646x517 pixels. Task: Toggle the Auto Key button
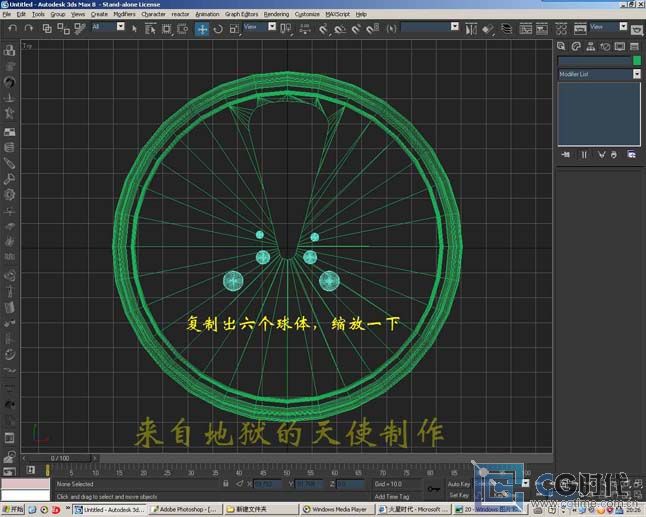(x=458, y=484)
